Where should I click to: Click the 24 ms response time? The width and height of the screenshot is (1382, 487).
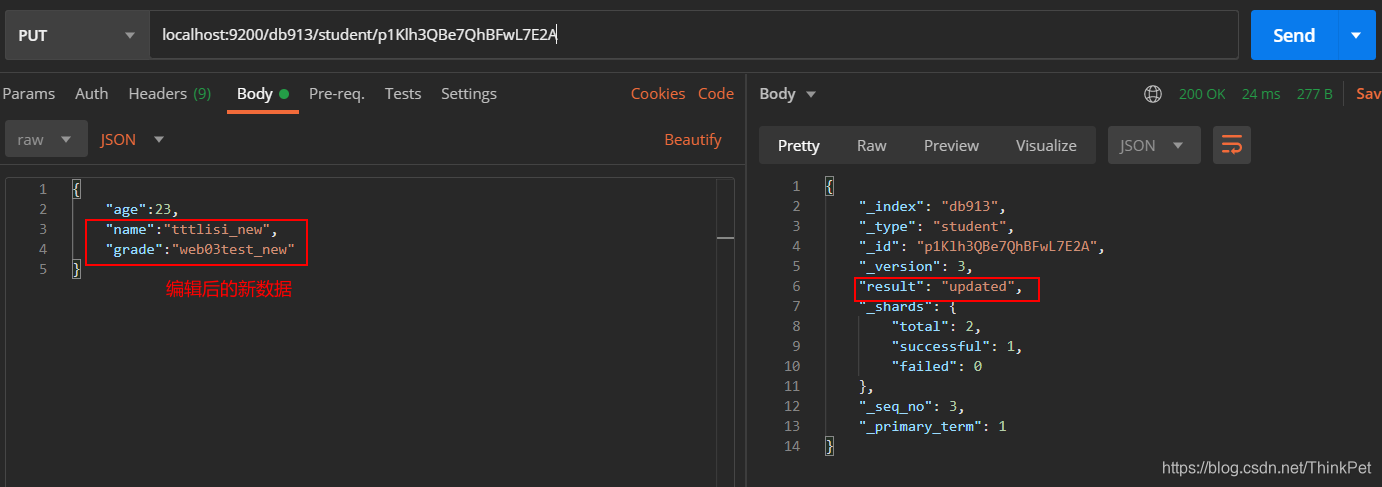(1261, 94)
